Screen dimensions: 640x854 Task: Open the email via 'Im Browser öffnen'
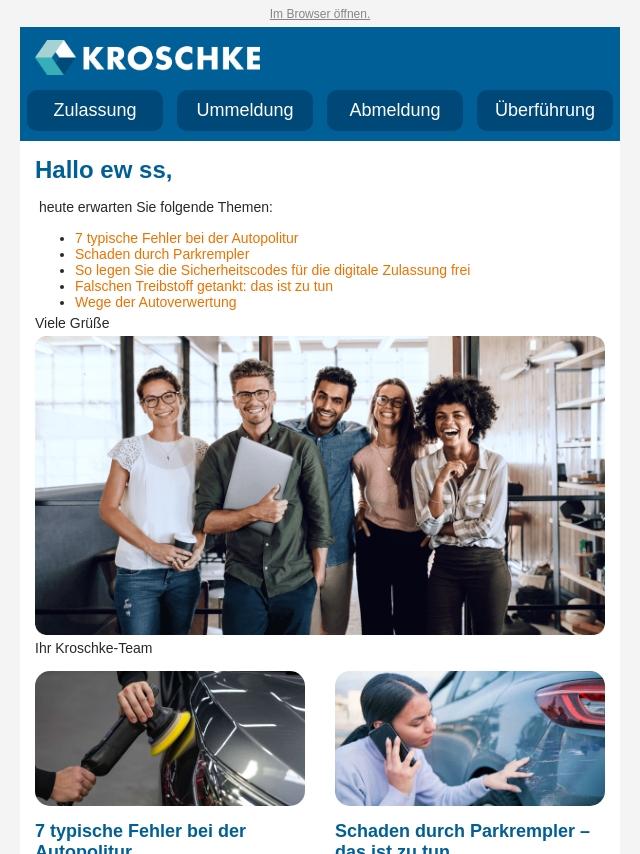[x=320, y=14]
